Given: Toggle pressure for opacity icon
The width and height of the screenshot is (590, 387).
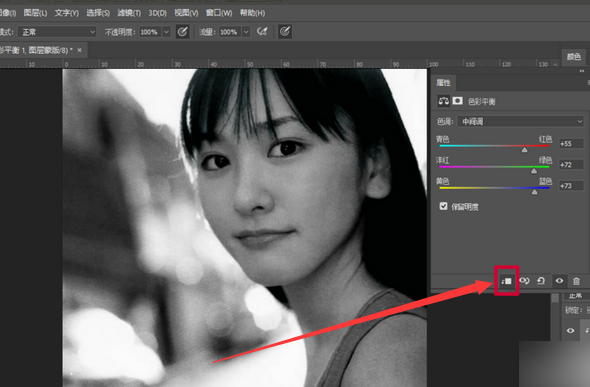Looking at the screenshot, I should (x=182, y=32).
